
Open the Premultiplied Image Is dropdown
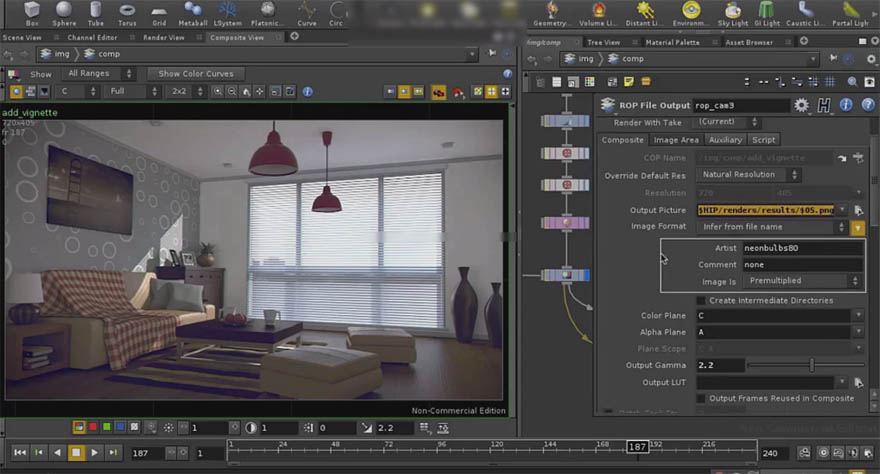coord(802,281)
